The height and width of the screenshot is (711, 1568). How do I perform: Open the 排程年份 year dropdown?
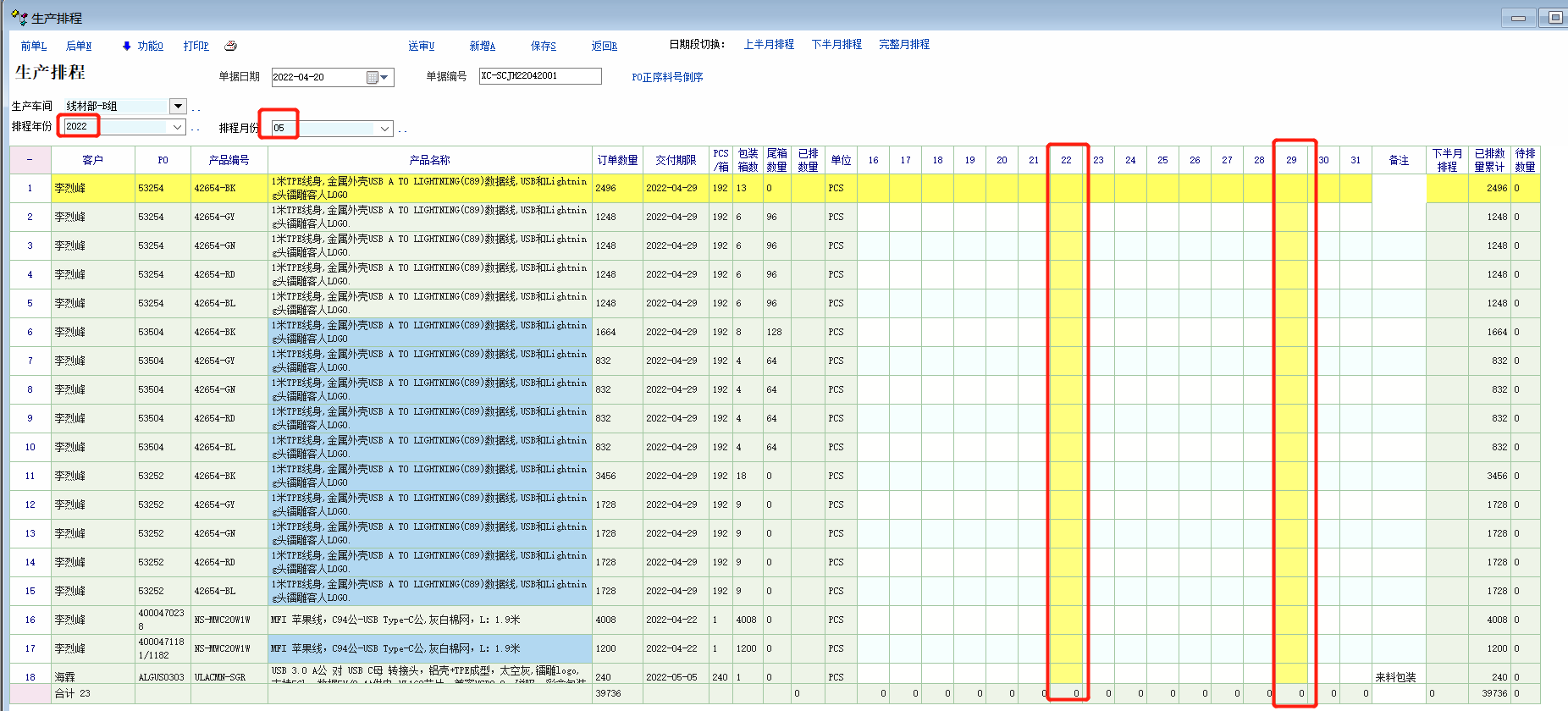tap(178, 127)
